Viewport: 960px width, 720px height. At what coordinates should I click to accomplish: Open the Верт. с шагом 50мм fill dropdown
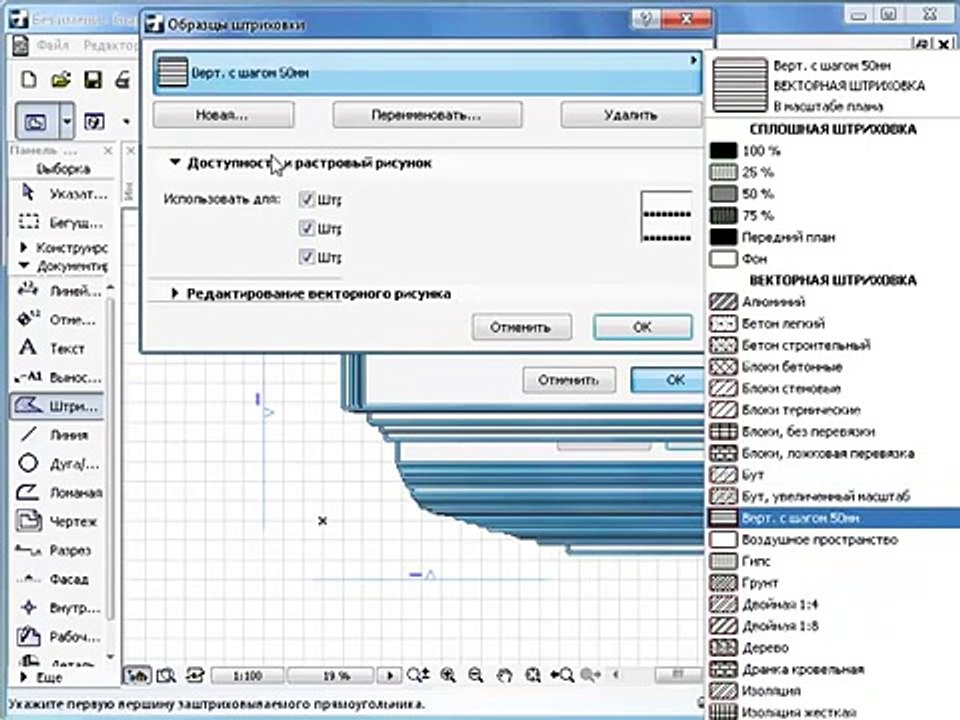click(x=427, y=73)
